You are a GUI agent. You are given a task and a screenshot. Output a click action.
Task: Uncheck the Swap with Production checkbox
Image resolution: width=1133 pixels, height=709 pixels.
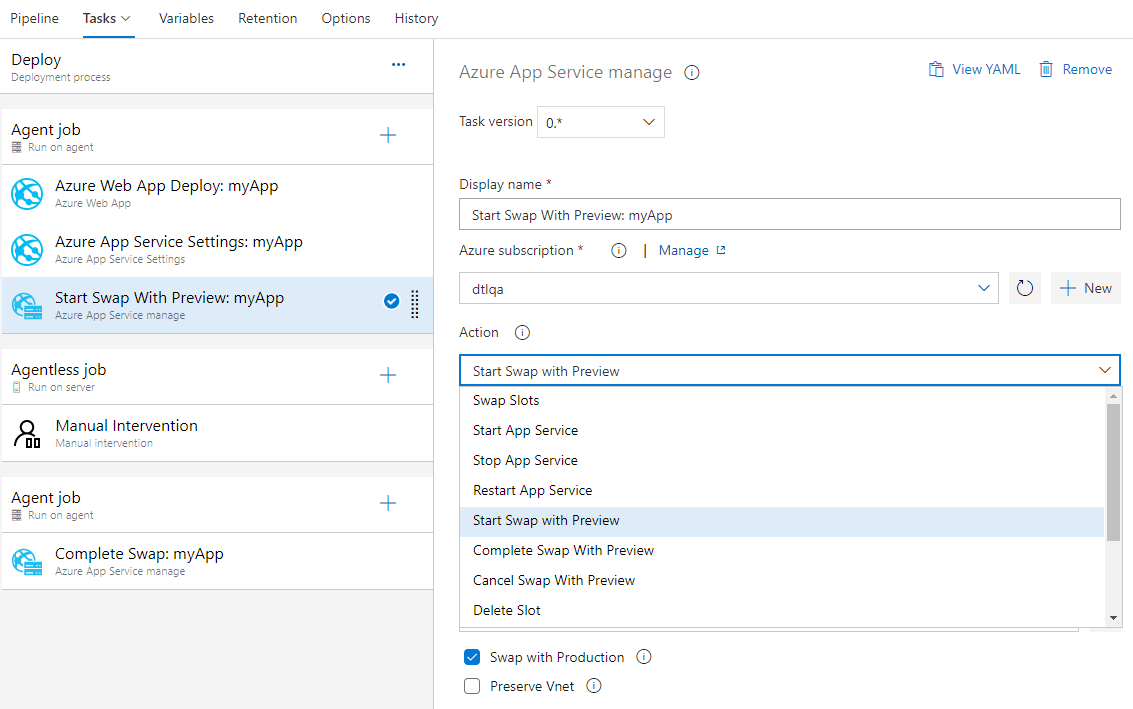tap(472, 657)
